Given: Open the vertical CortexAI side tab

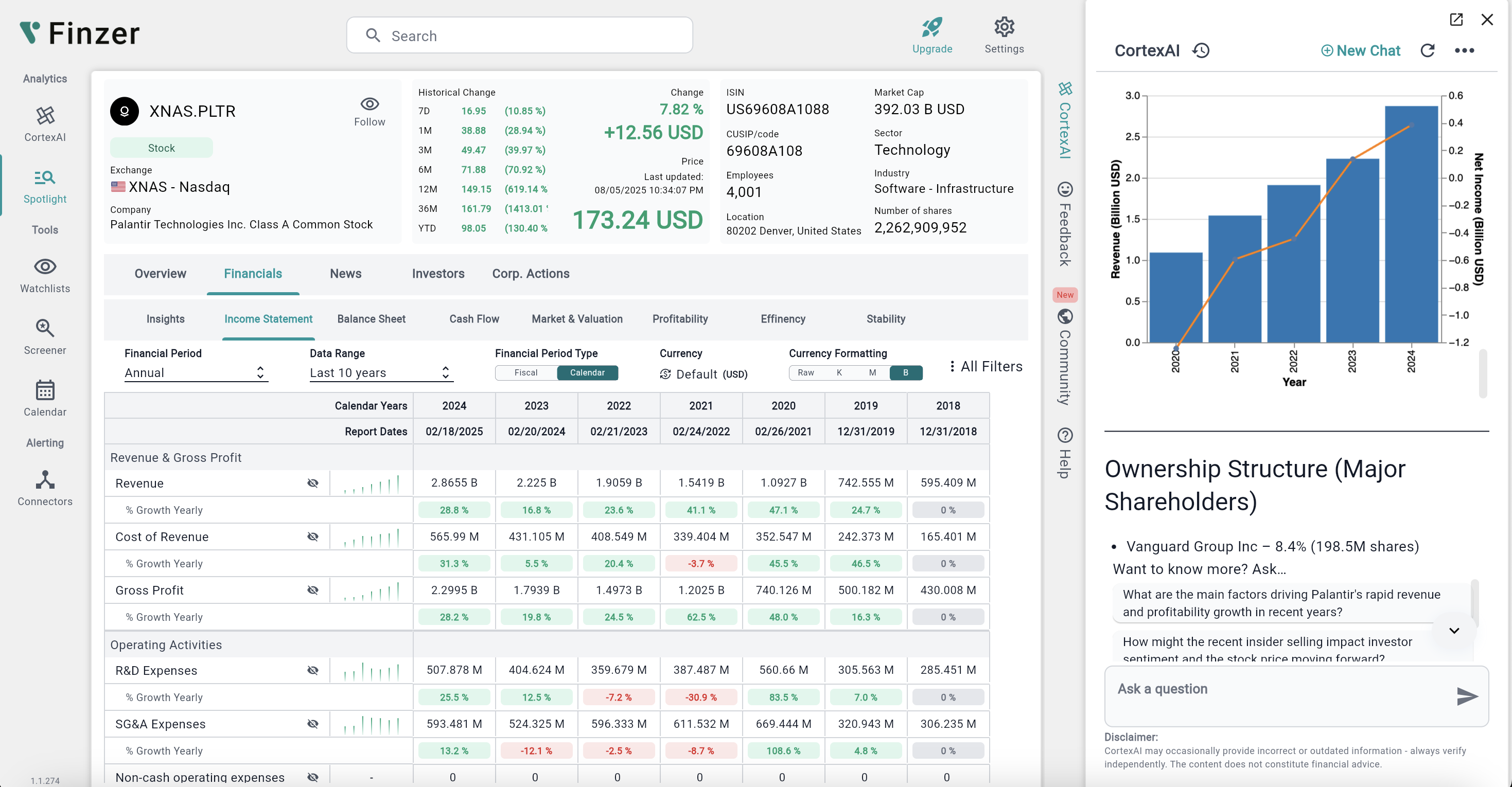Looking at the screenshot, I should pyautogui.click(x=1065, y=120).
